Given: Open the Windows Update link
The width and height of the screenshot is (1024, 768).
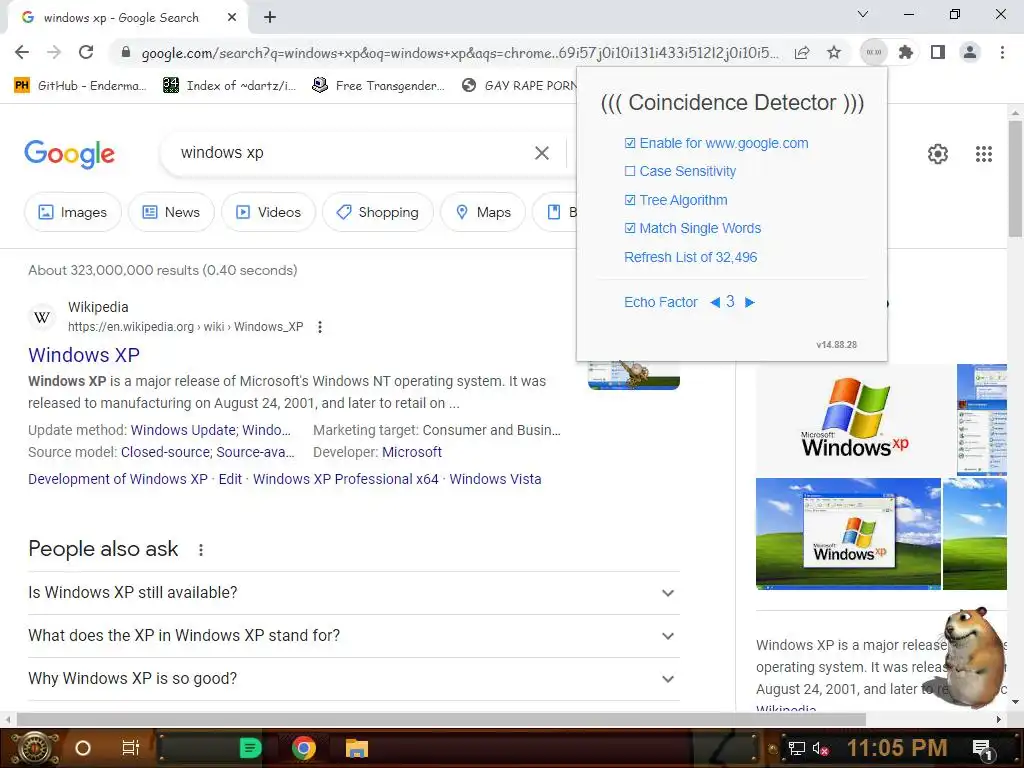Looking at the screenshot, I should [x=183, y=430].
